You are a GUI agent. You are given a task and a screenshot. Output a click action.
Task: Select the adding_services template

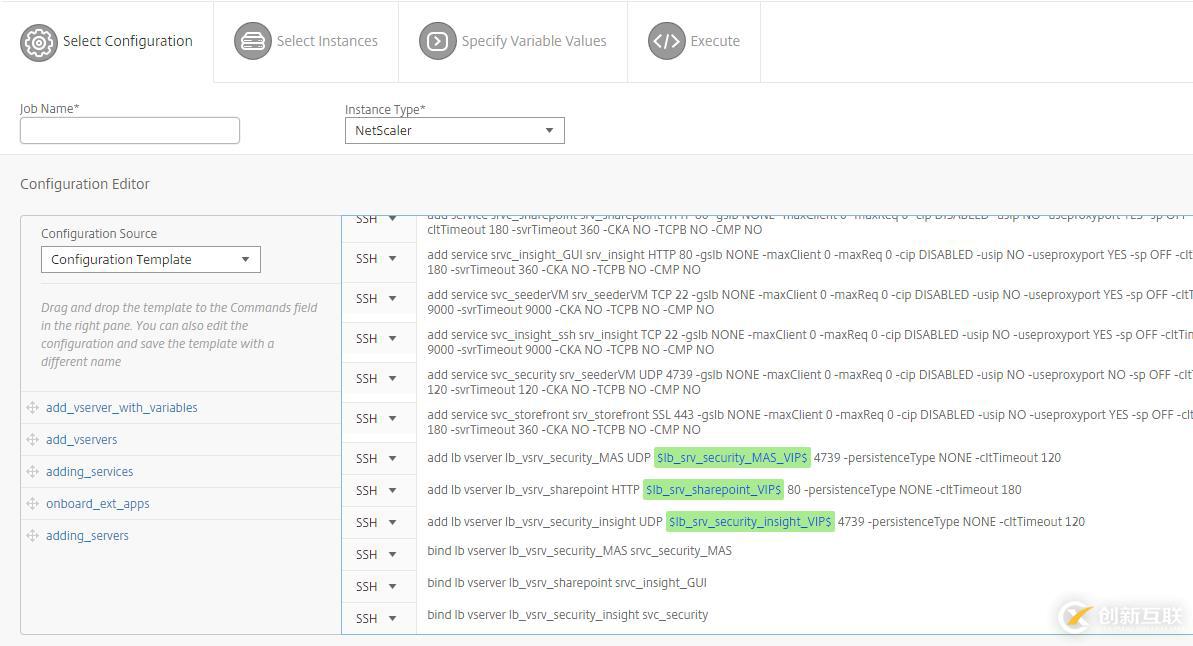point(89,472)
